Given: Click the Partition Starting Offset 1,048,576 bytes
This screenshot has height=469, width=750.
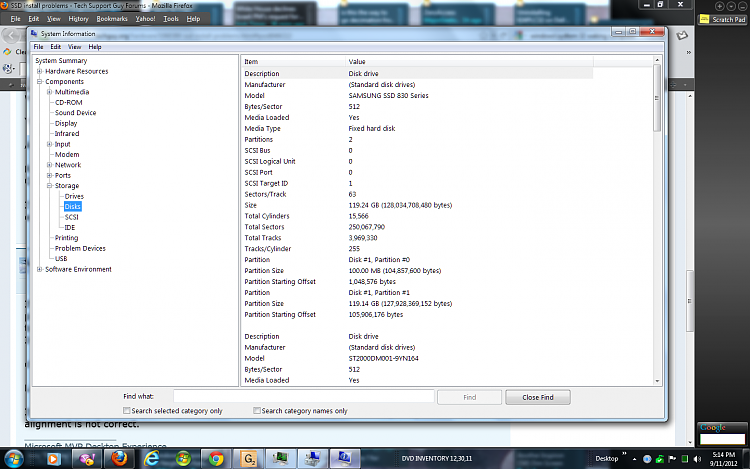Looking at the screenshot, I should 372,282.
